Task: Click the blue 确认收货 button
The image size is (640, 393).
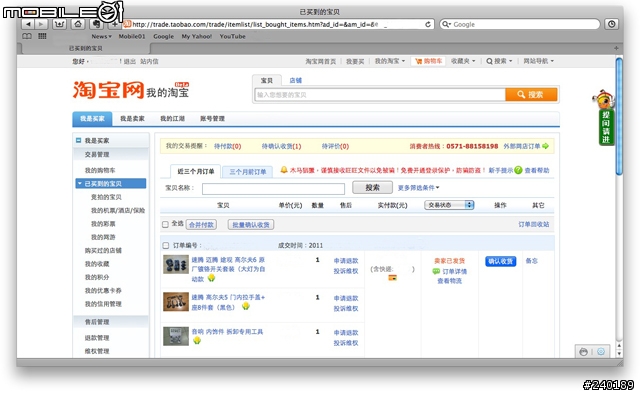Action: 500,261
